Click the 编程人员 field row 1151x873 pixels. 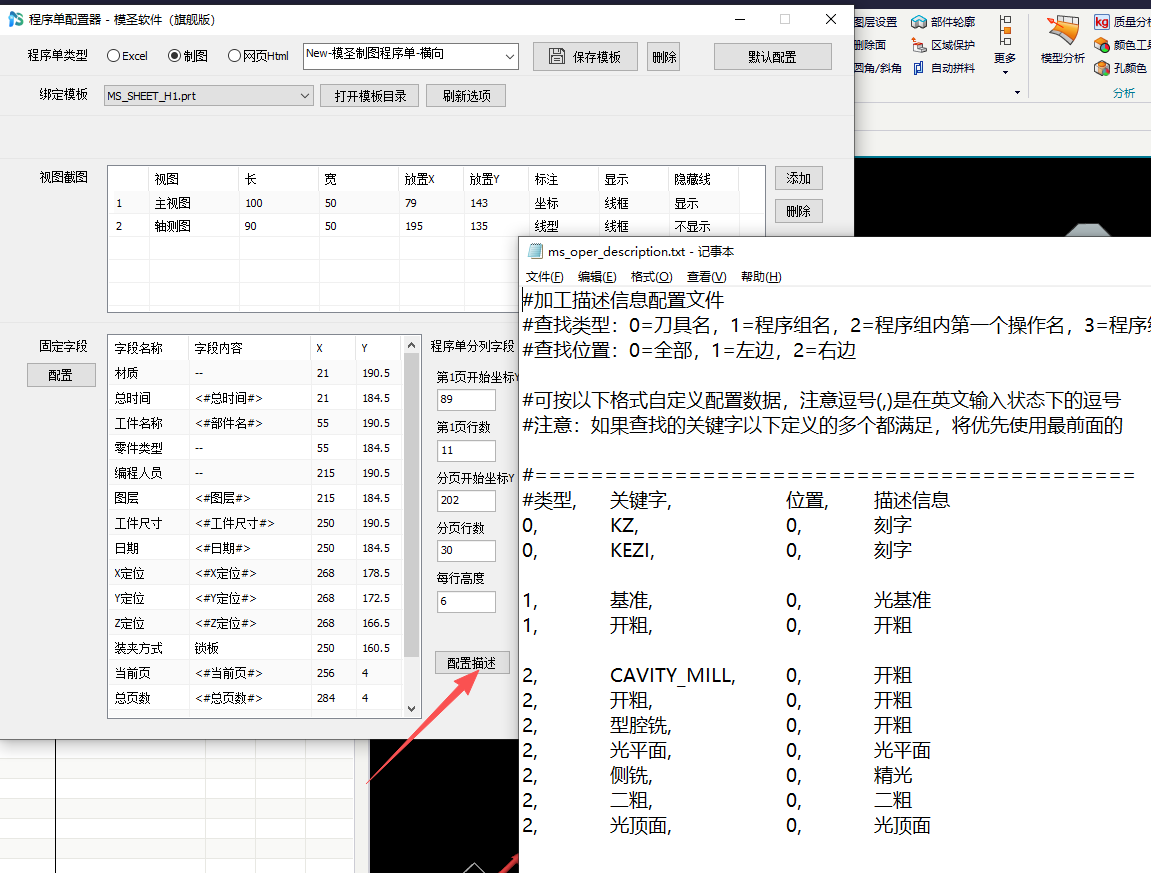click(255, 473)
